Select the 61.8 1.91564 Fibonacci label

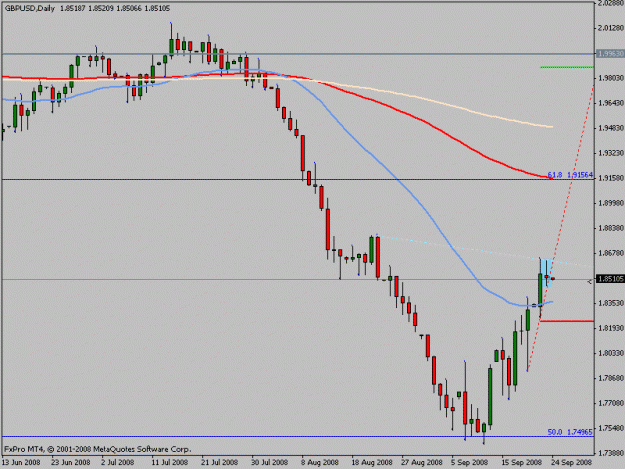tap(570, 175)
